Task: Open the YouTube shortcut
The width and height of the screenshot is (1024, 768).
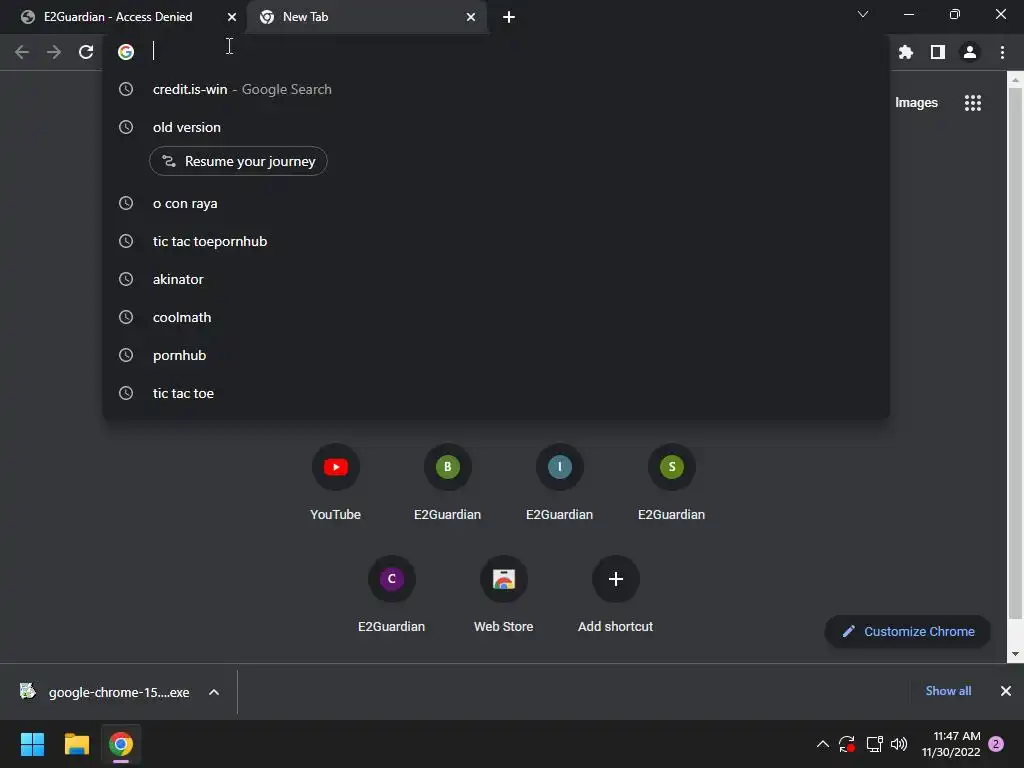Action: tap(336, 482)
